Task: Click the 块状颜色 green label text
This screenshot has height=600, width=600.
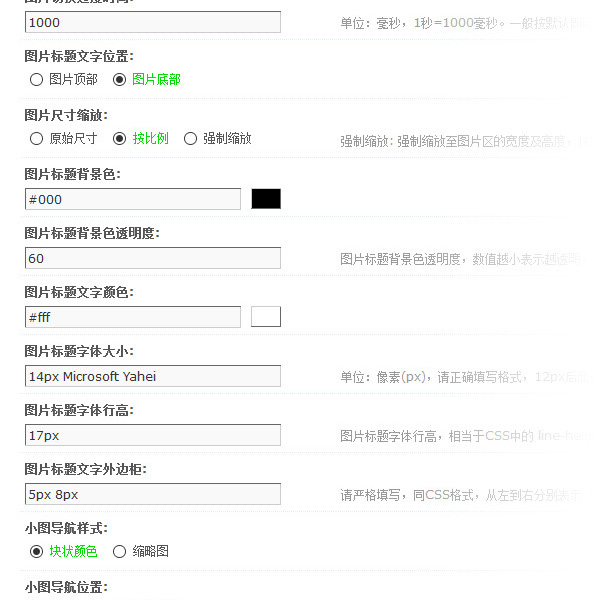Action: point(73,551)
